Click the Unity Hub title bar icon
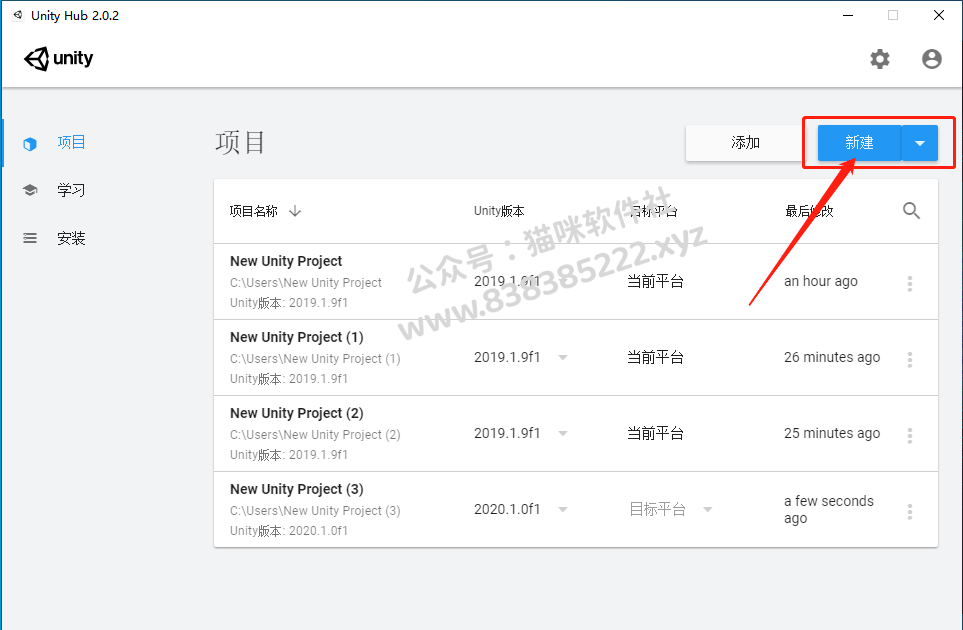The image size is (963, 630). tap(18, 15)
